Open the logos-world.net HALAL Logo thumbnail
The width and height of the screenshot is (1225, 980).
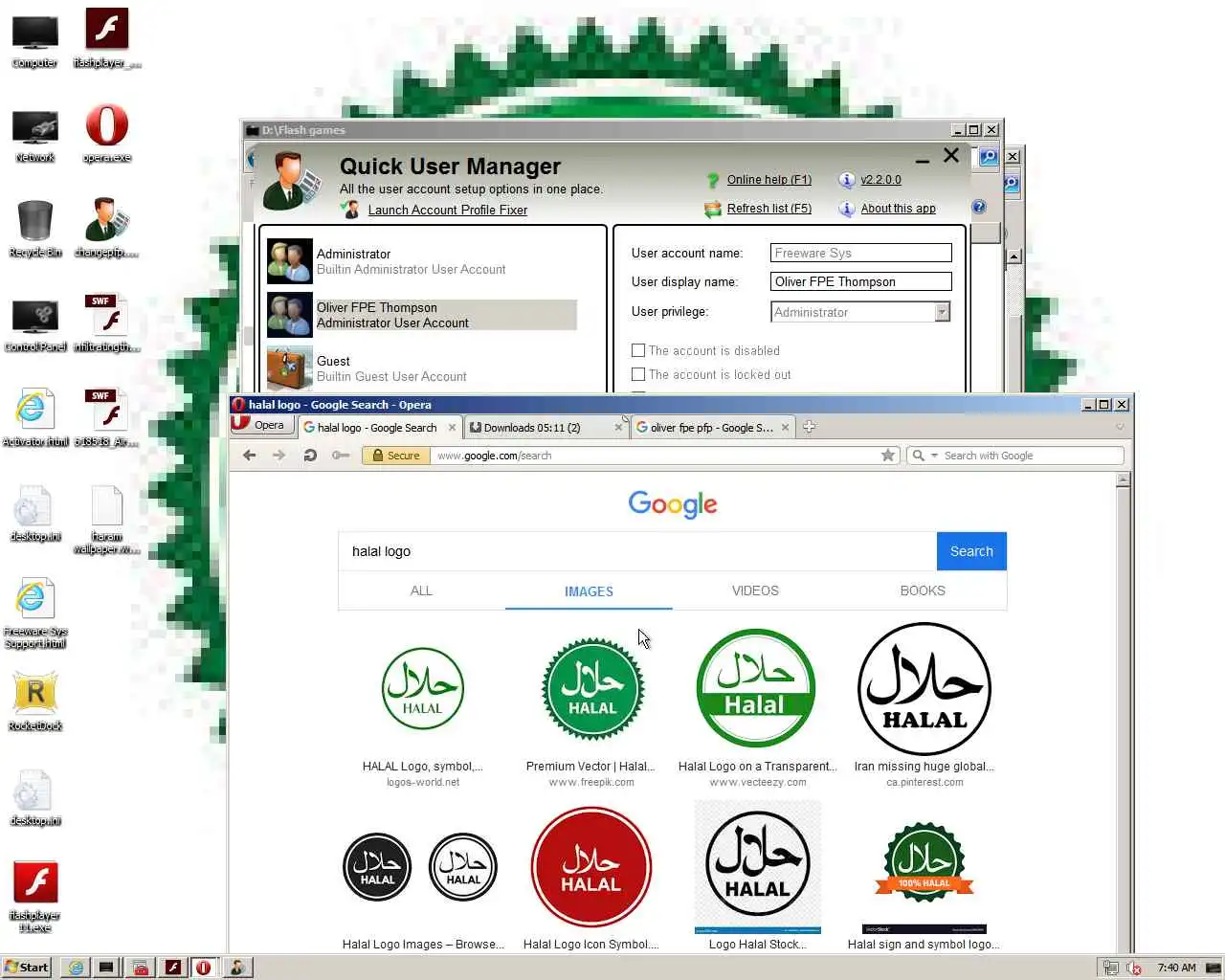423,689
